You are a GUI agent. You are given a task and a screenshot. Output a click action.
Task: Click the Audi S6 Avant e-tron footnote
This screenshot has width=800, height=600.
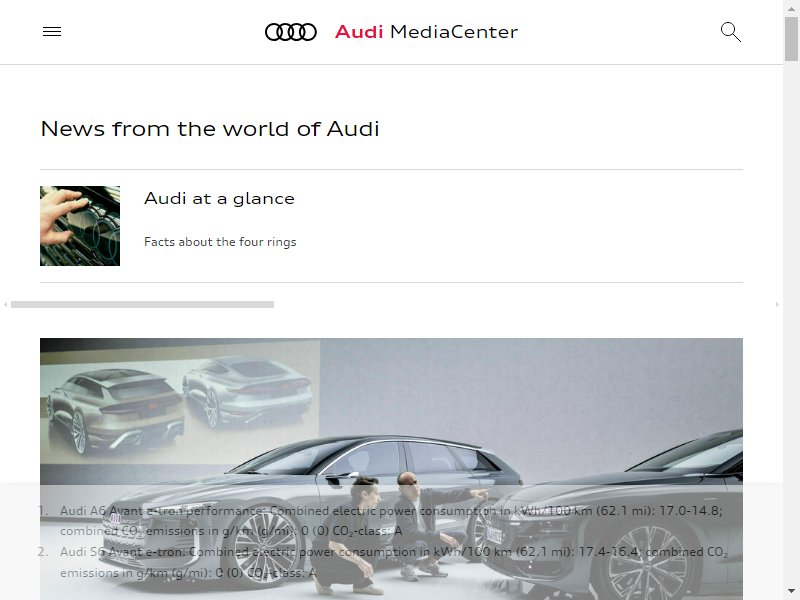click(394, 562)
